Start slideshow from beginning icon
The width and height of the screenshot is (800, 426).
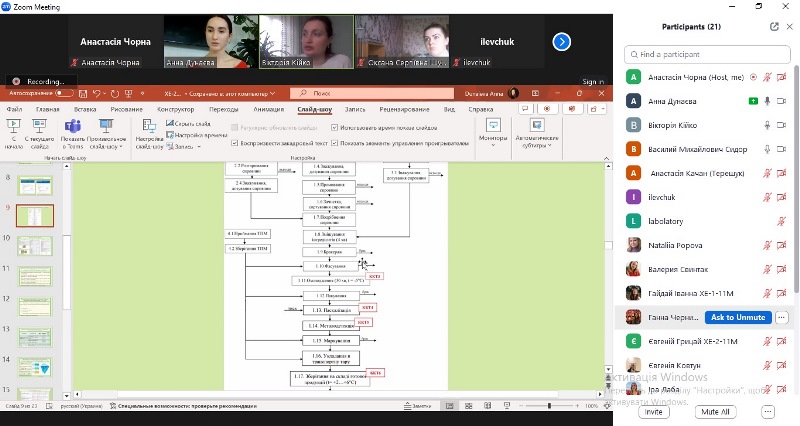pyautogui.click(x=13, y=126)
